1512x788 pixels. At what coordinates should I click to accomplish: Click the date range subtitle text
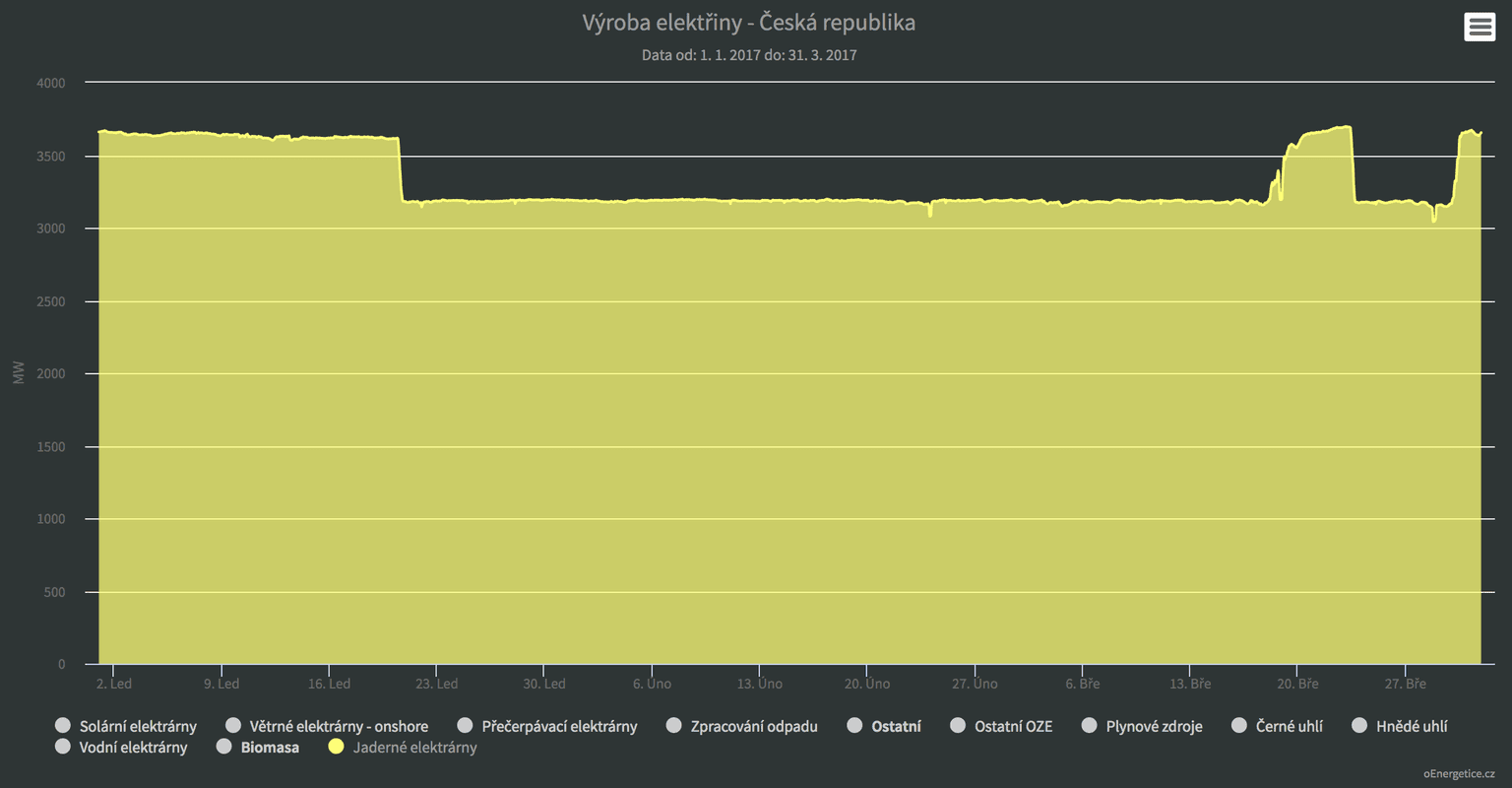[x=748, y=55]
